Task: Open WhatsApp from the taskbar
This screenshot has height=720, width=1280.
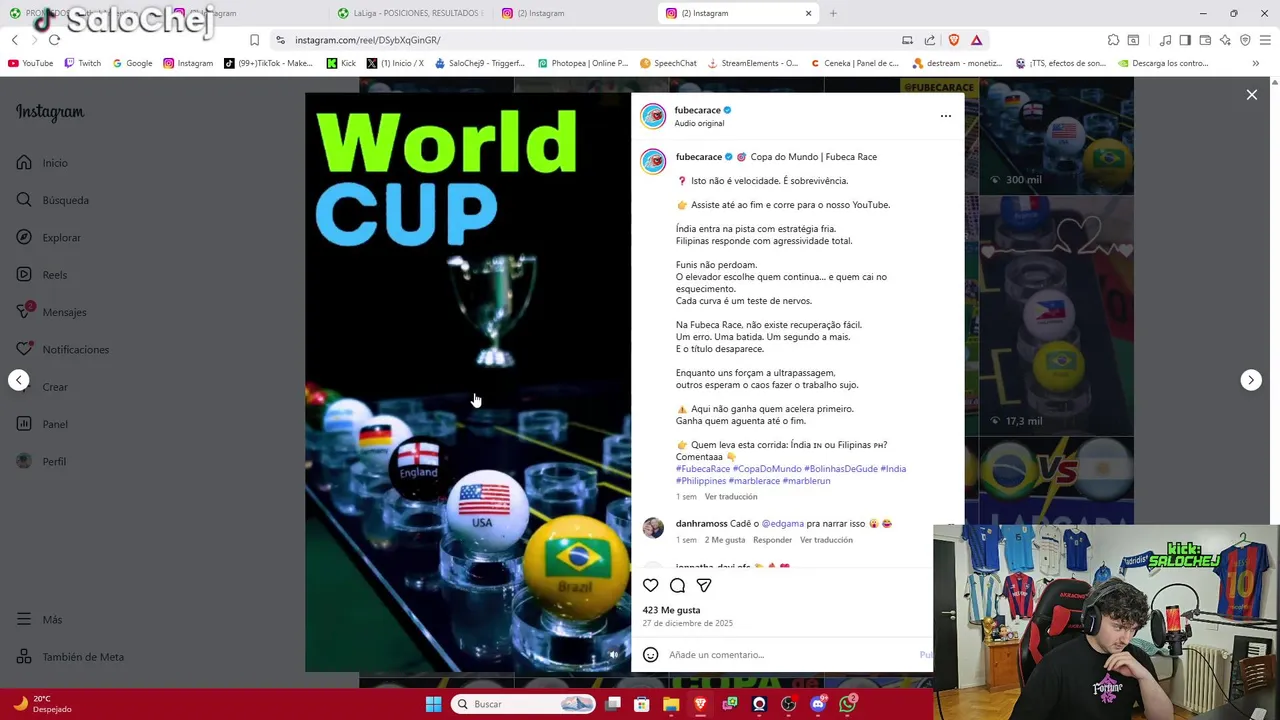Action: pos(848,704)
